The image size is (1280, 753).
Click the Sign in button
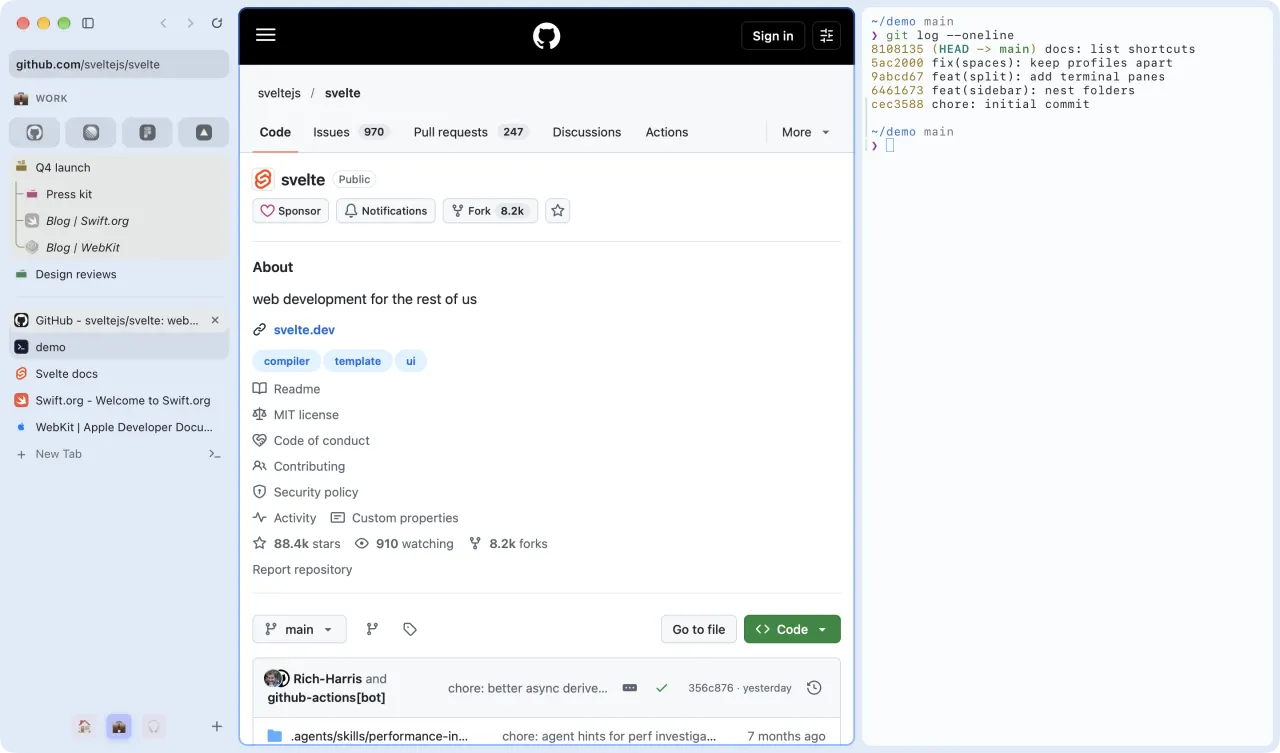(773, 36)
